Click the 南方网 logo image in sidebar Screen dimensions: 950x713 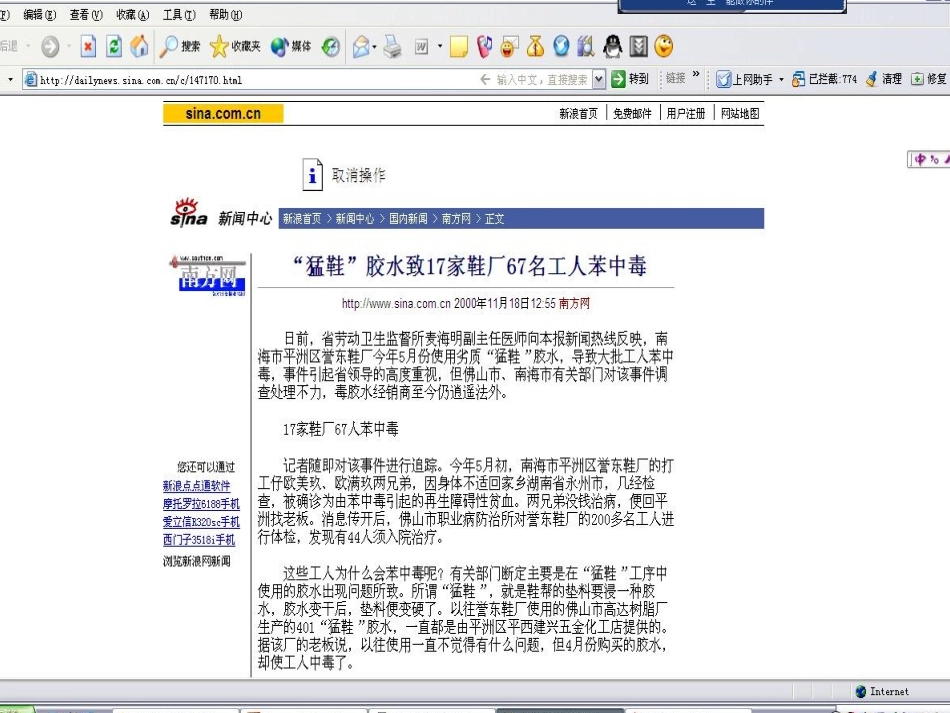click(207, 276)
